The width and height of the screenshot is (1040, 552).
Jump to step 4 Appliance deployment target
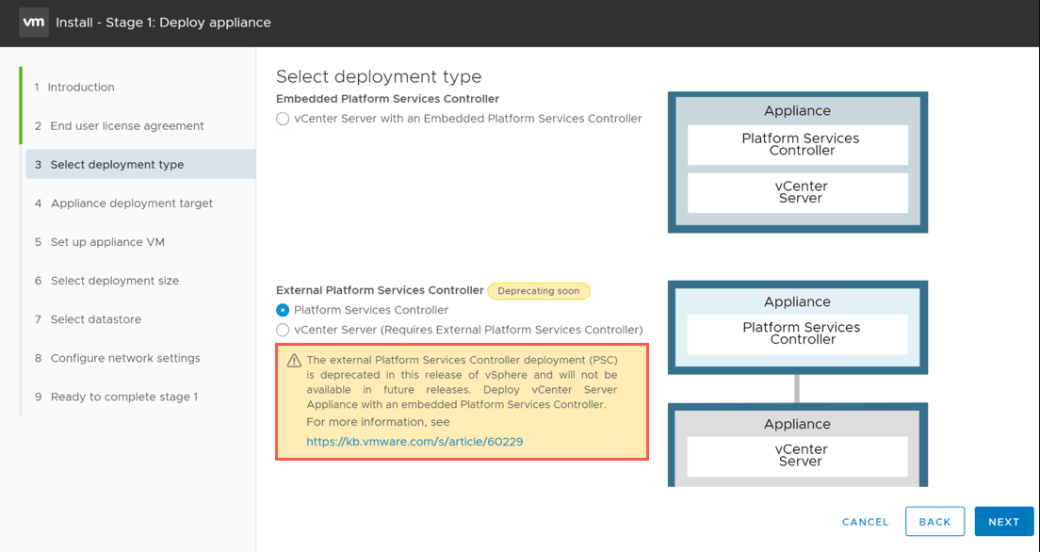(131, 203)
